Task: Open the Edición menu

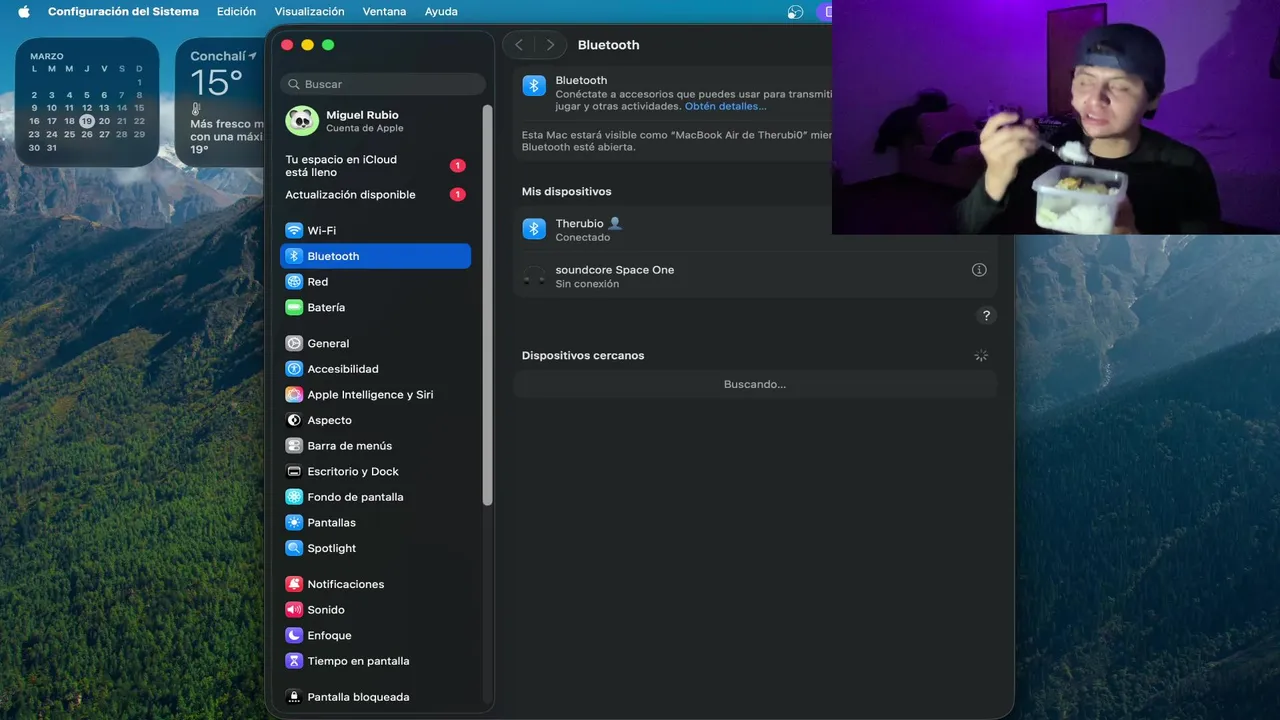Action: pos(236,12)
